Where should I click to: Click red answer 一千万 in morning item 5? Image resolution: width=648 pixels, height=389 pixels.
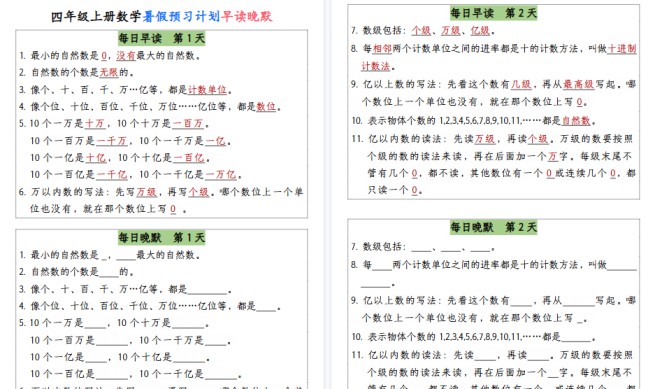[112, 141]
